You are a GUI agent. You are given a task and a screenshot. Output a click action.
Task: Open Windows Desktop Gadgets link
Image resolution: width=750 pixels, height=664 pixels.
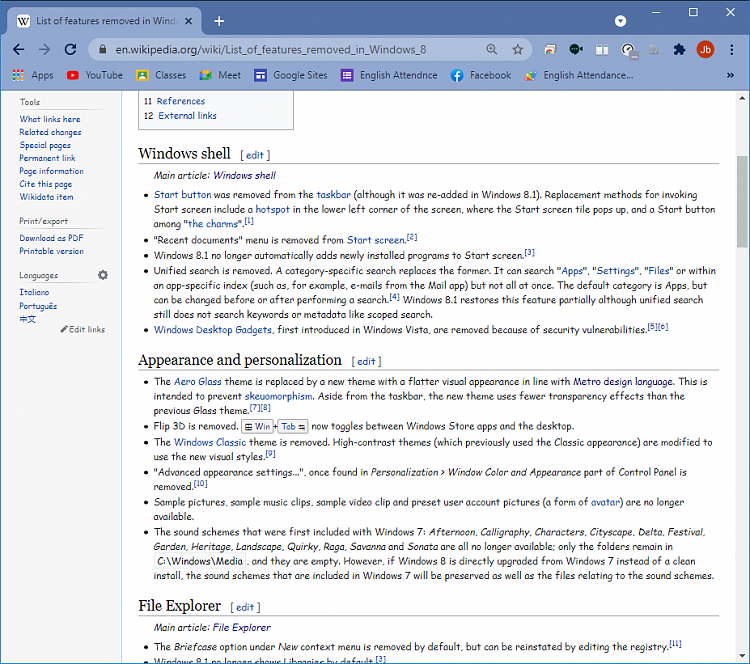(212, 330)
